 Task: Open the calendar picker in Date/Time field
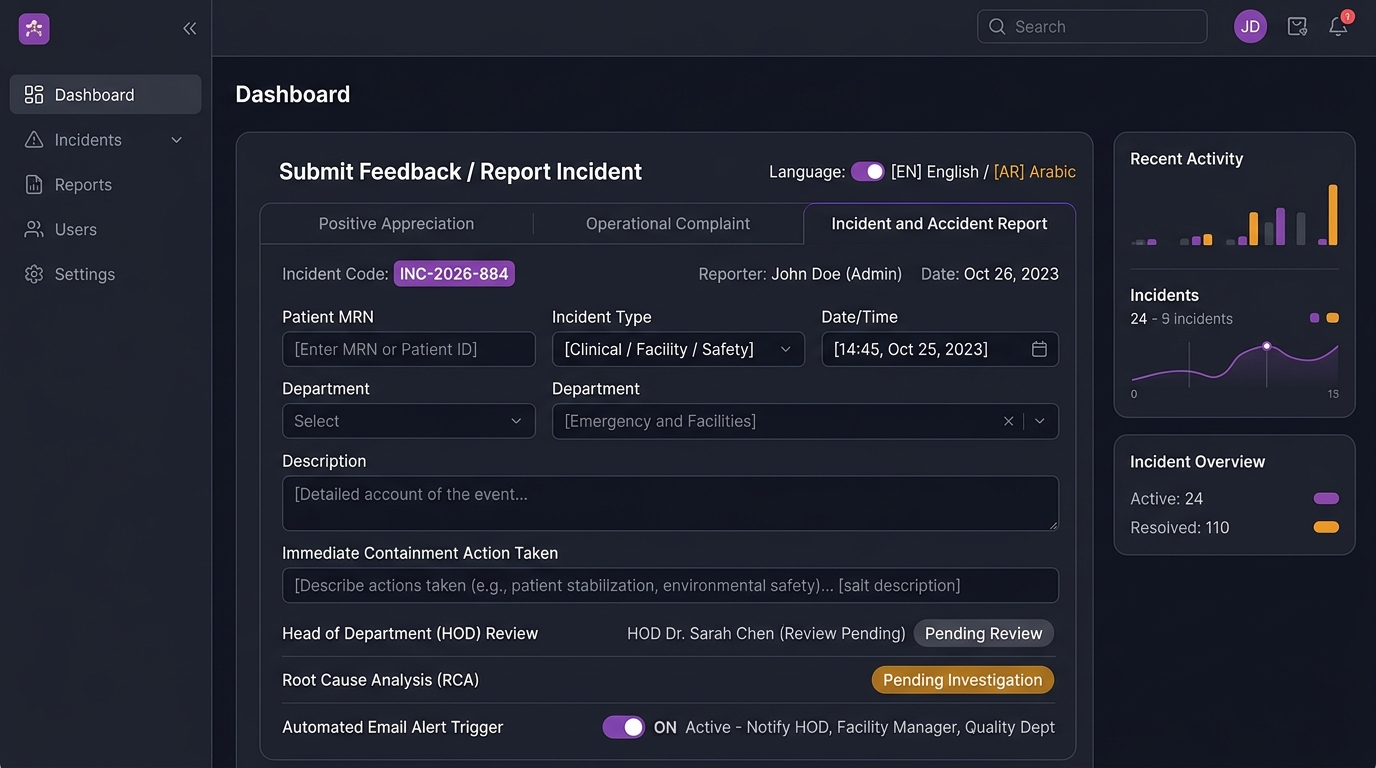point(1039,349)
